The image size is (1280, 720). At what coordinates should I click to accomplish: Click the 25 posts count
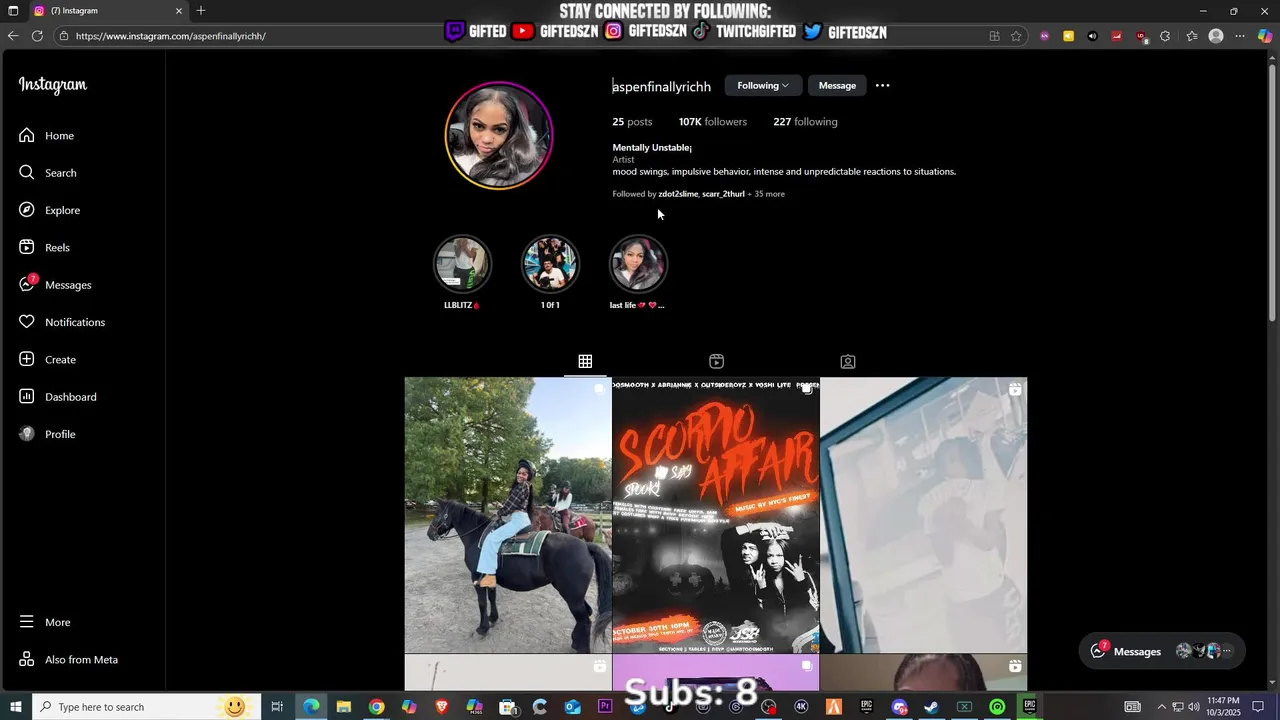(x=632, y=122)
